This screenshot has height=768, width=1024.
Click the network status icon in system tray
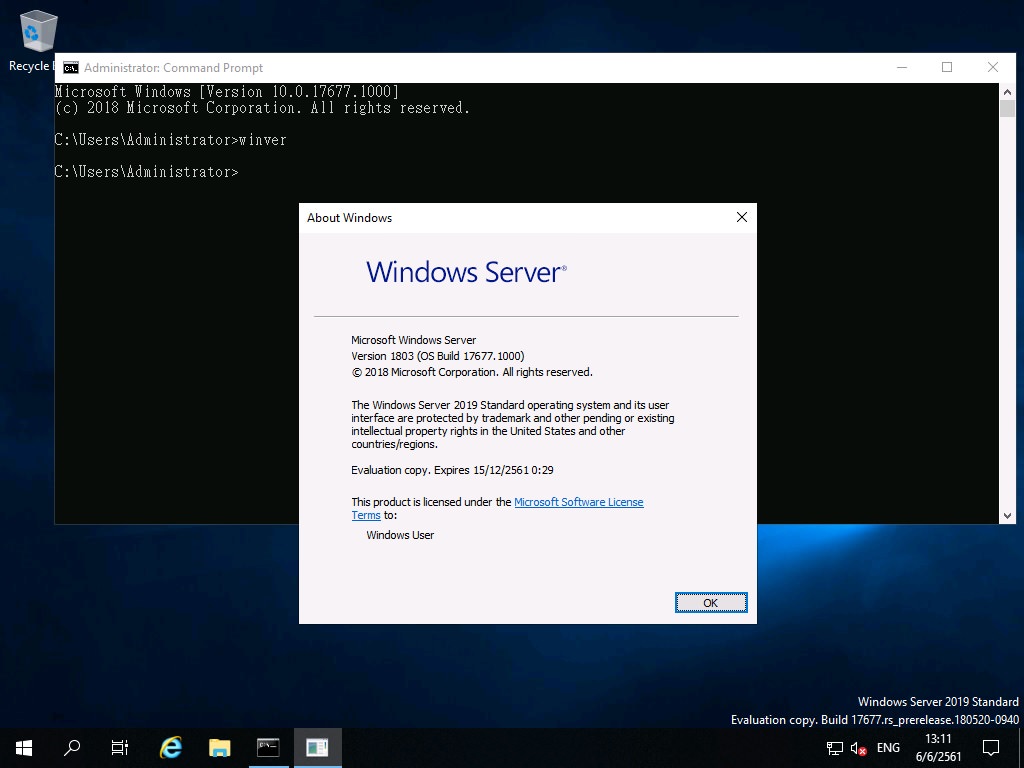(x=833, y=747)
